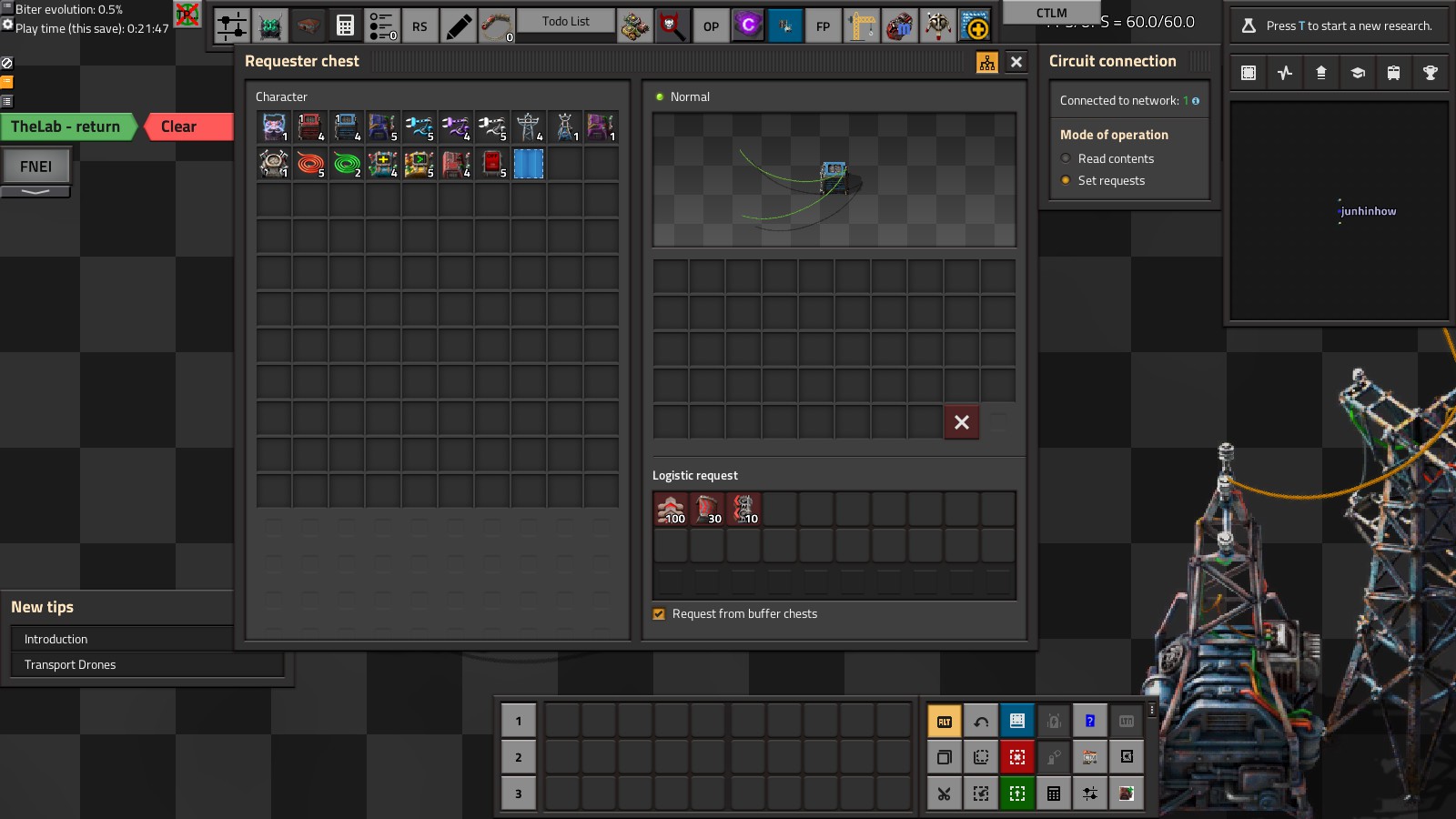The height and width of the screenshot is (819, 1456).
Task: Click the green upgrade planner shortcut
Action: coord(1016,794)
